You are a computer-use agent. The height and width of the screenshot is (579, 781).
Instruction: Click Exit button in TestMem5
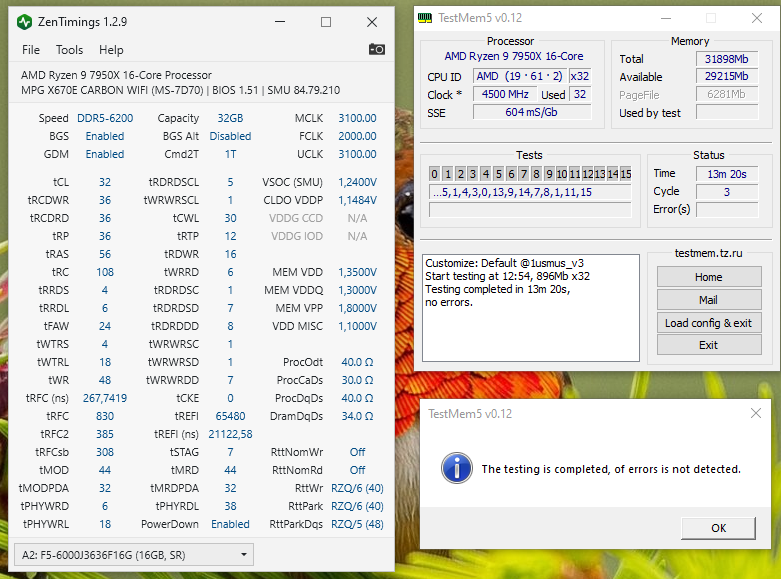pos(709,345)
